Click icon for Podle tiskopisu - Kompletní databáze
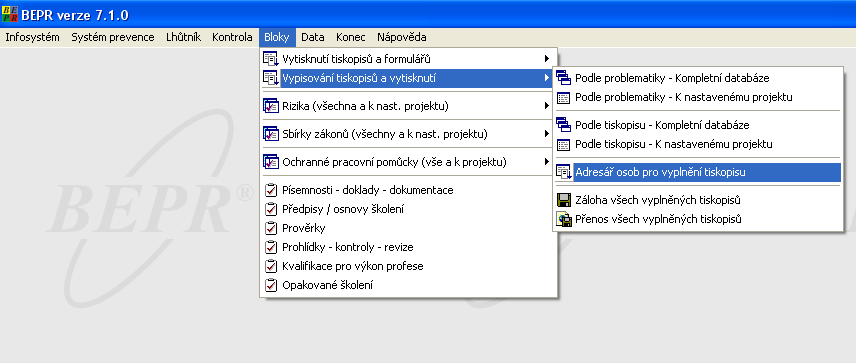Screen dimensions: 856x363 [563, 126]
